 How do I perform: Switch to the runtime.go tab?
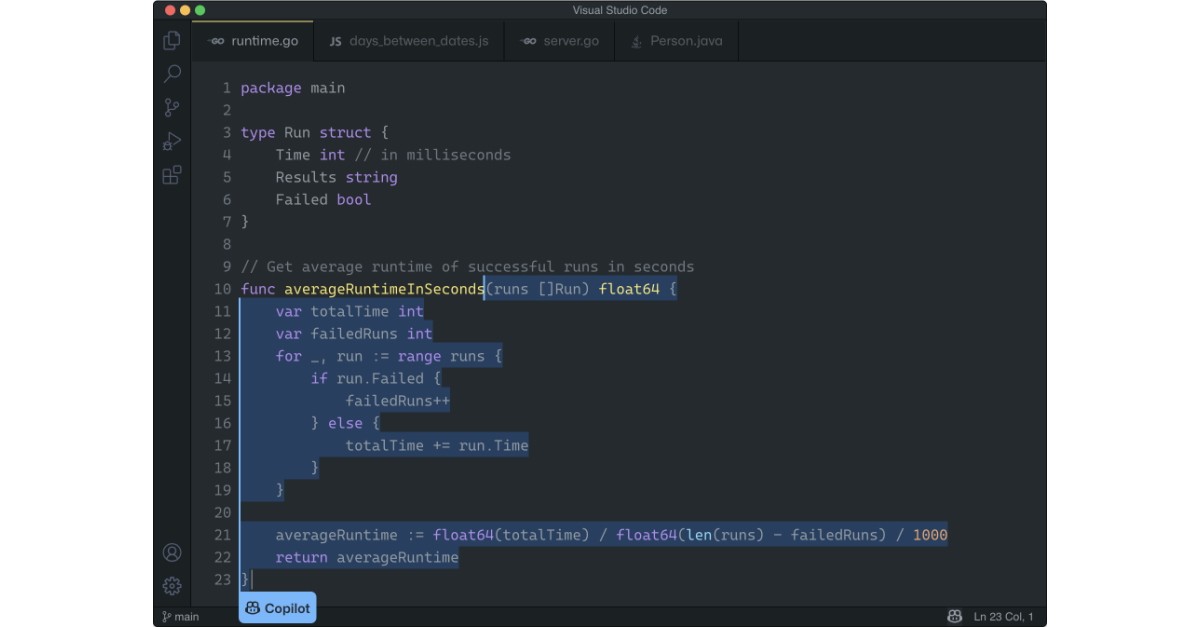[x=252, y=41]
